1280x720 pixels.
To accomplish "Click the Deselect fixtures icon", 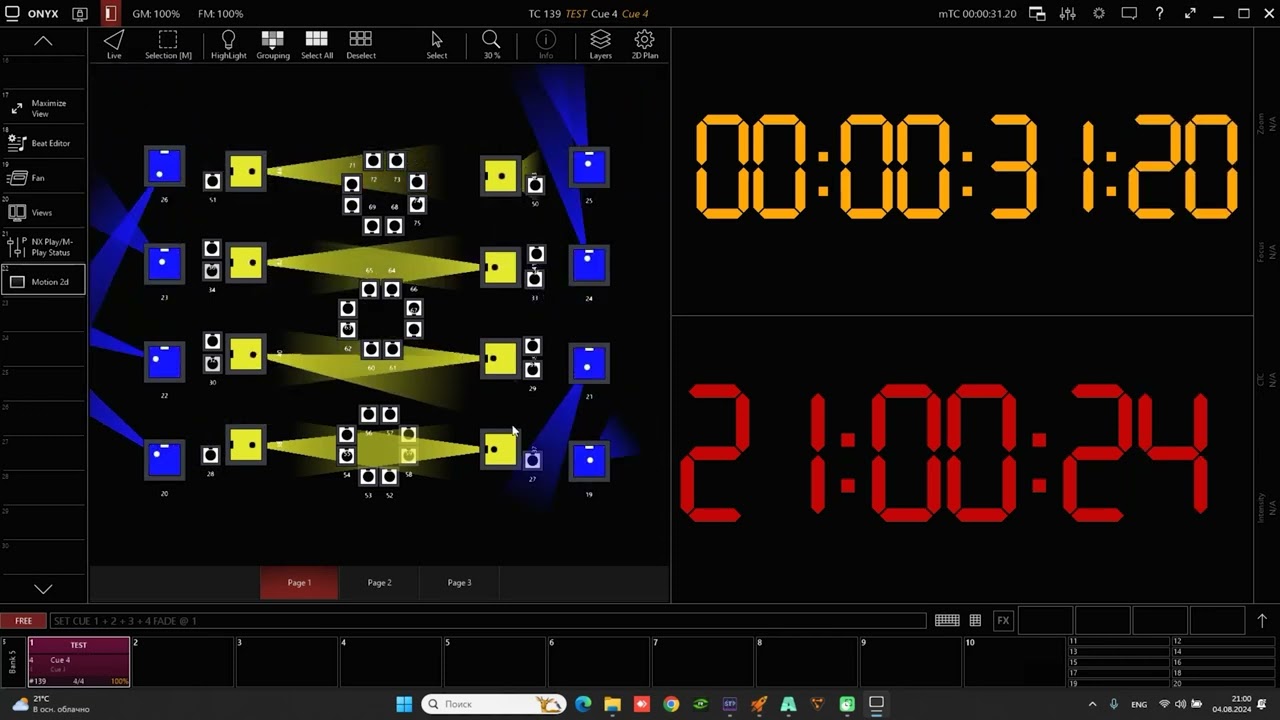I will coord(360,44).
